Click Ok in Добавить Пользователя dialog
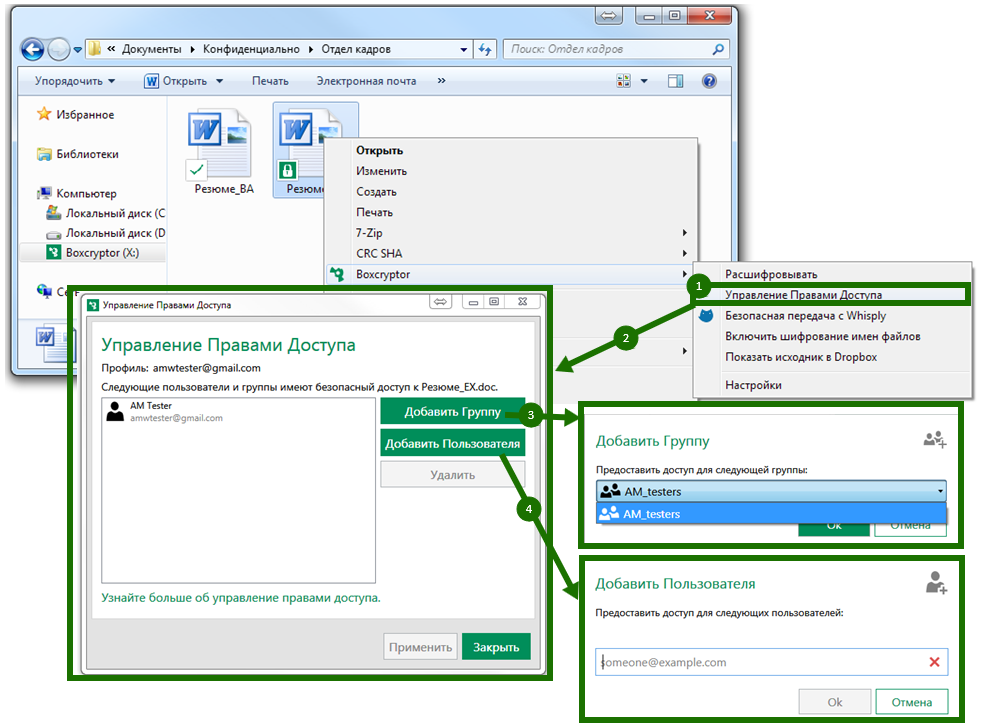The image size is (986, 728). click(834, 702)
